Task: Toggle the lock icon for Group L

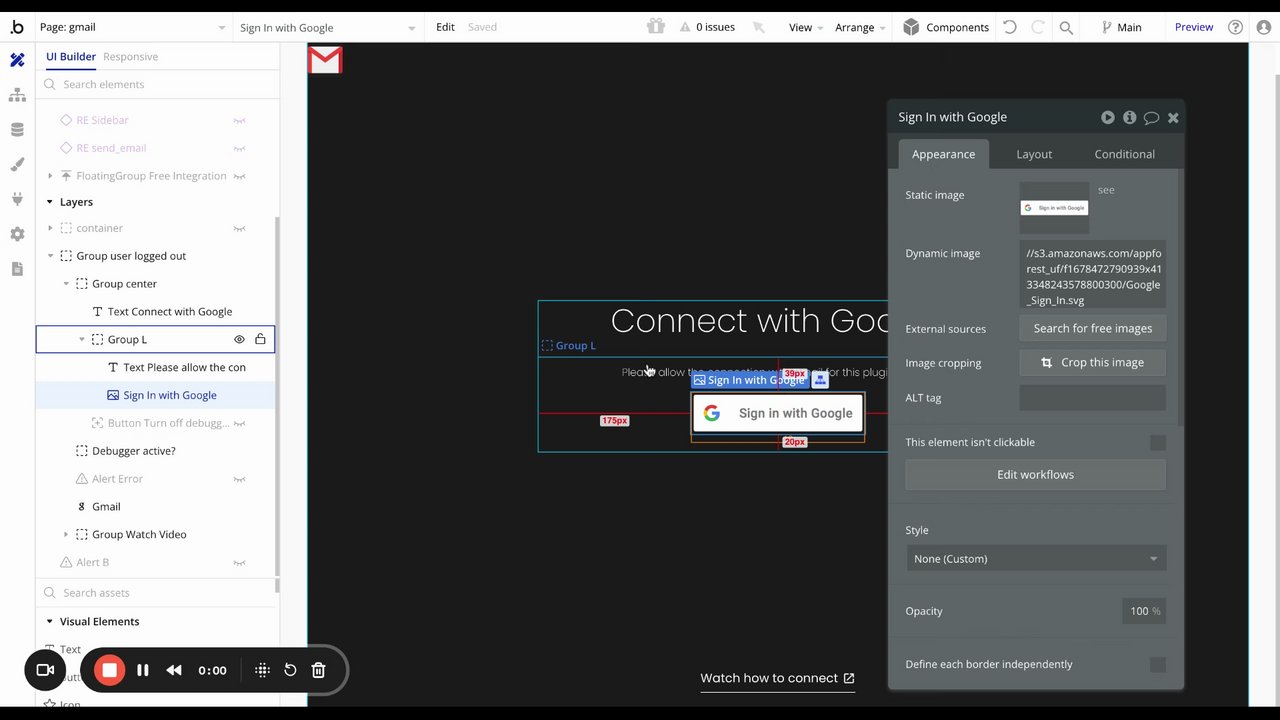Action: click(260, 339)
